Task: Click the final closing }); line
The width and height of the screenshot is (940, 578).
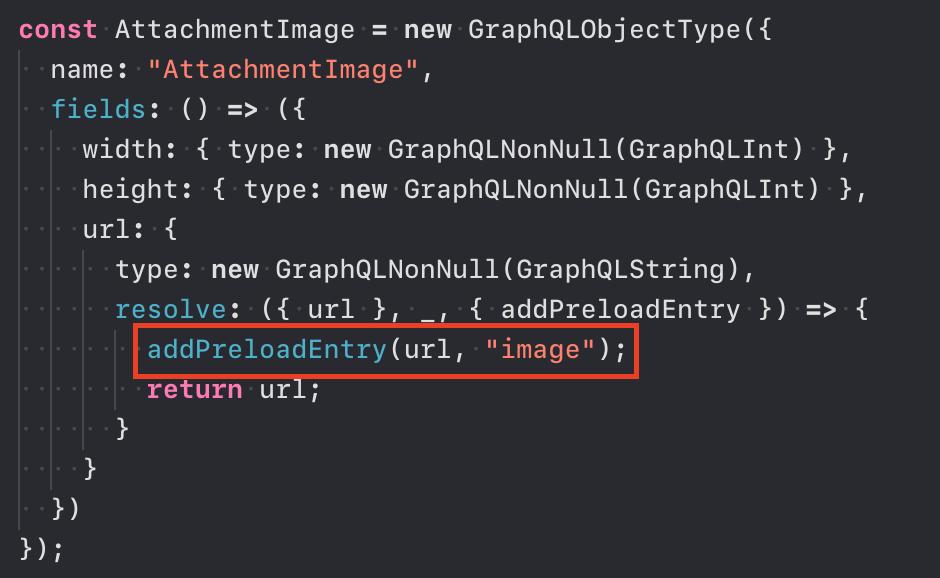Action: [41, 549]
